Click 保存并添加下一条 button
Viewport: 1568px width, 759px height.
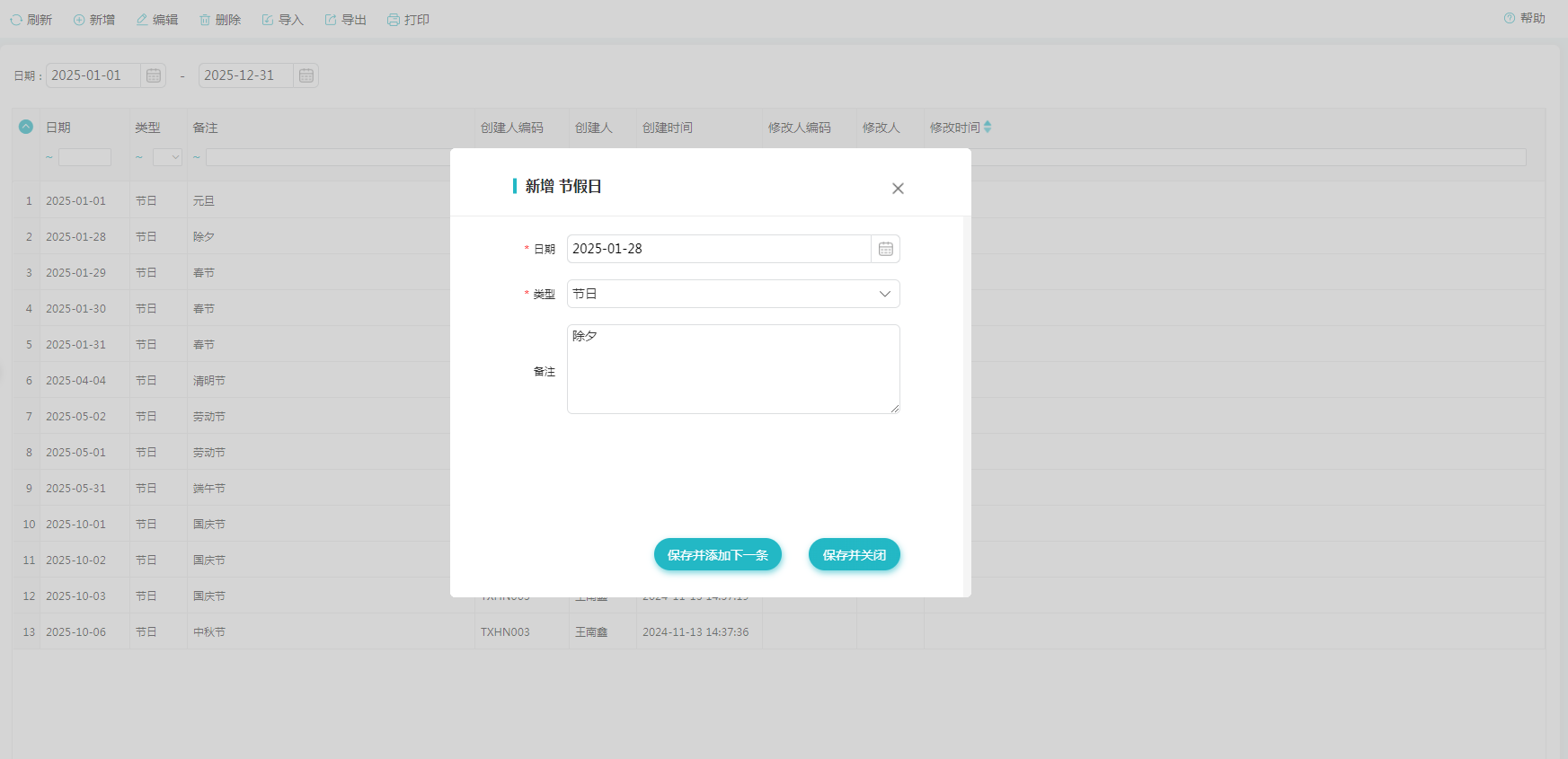[717, 555]
